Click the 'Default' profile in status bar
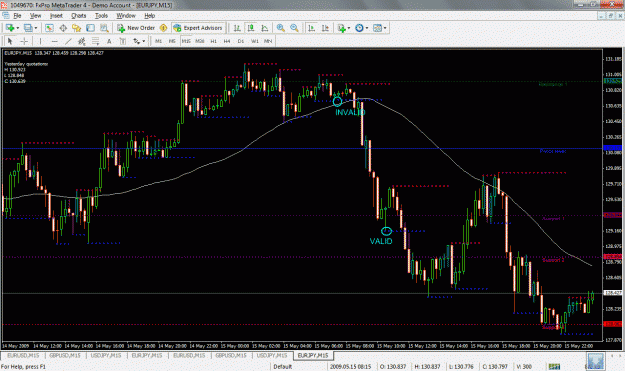The height and width of the screenshot is (371, 625). tap(283, 366)
